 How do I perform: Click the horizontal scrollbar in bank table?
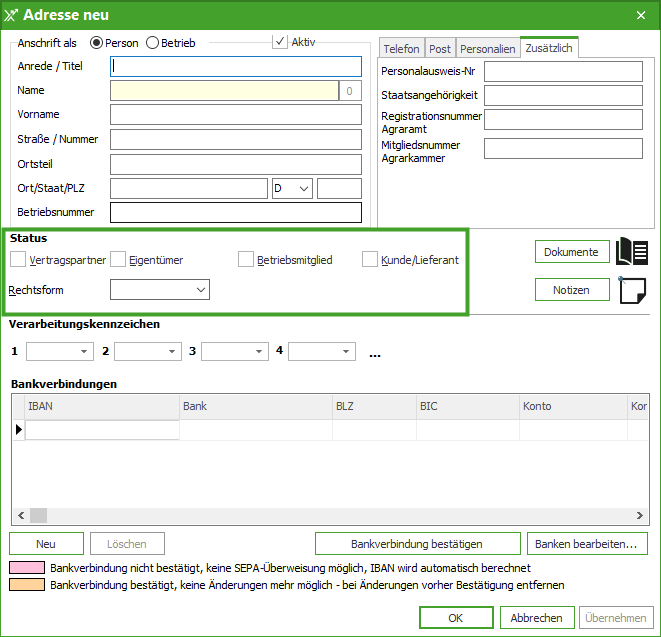330,516
